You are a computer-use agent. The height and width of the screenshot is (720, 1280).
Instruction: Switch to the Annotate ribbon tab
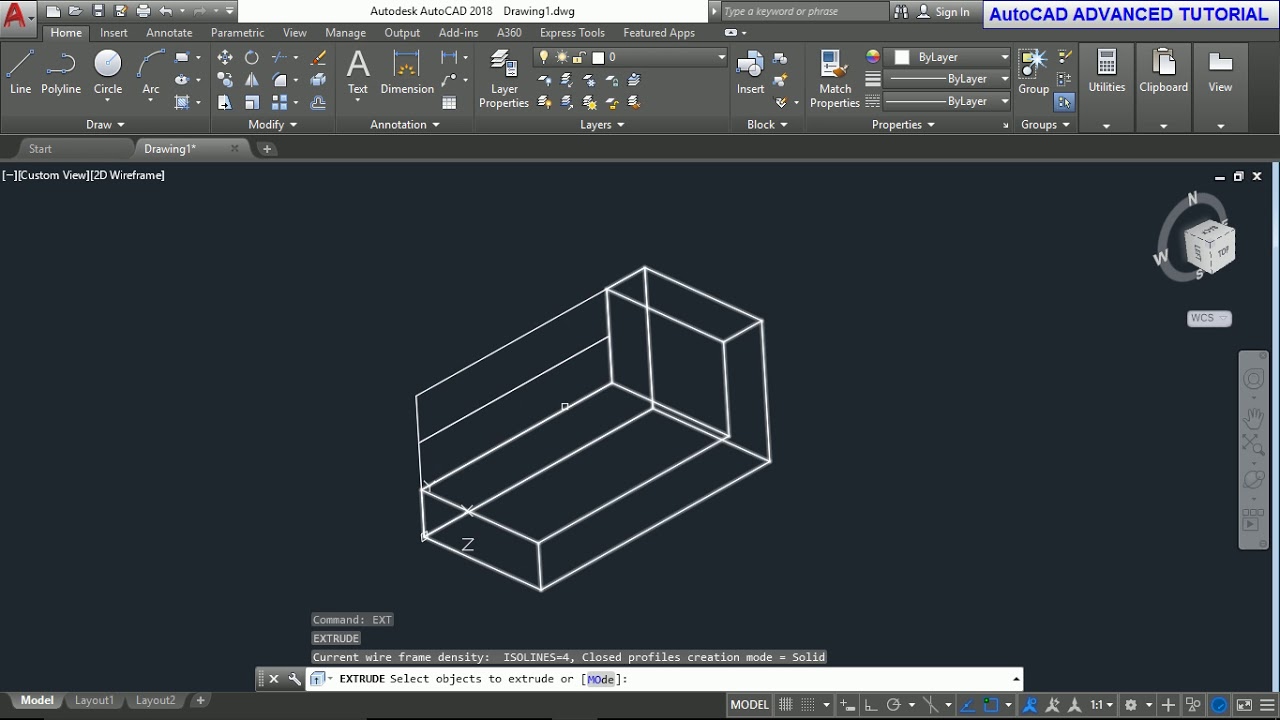point(169,33)
